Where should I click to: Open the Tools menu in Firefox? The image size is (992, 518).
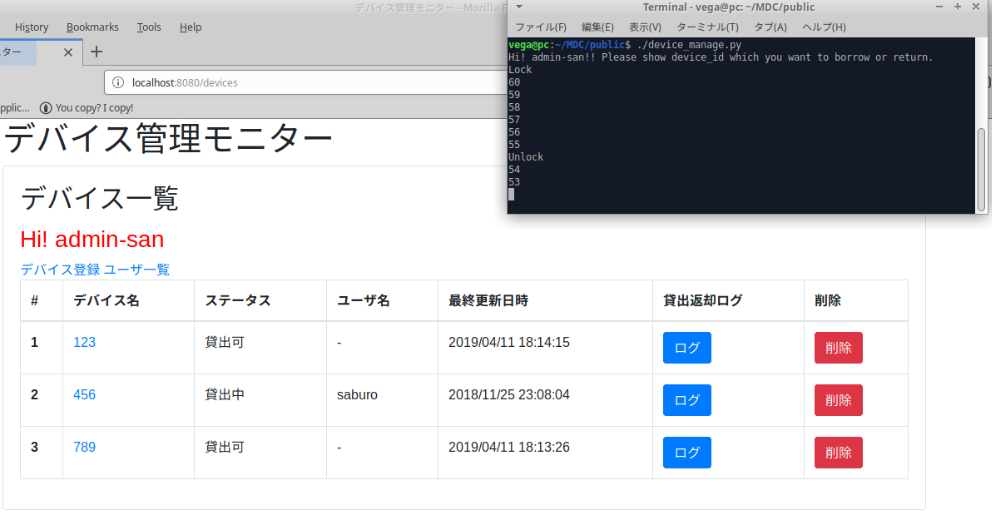tap(149, 27)
